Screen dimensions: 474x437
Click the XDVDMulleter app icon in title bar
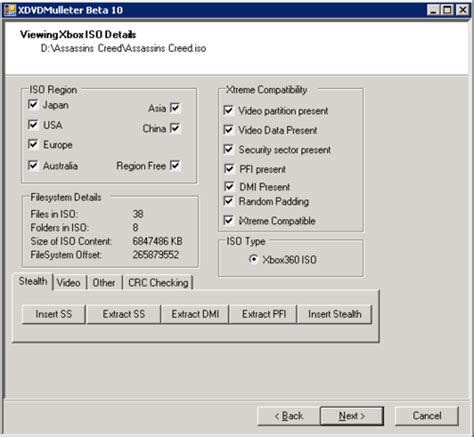point(10,10)
